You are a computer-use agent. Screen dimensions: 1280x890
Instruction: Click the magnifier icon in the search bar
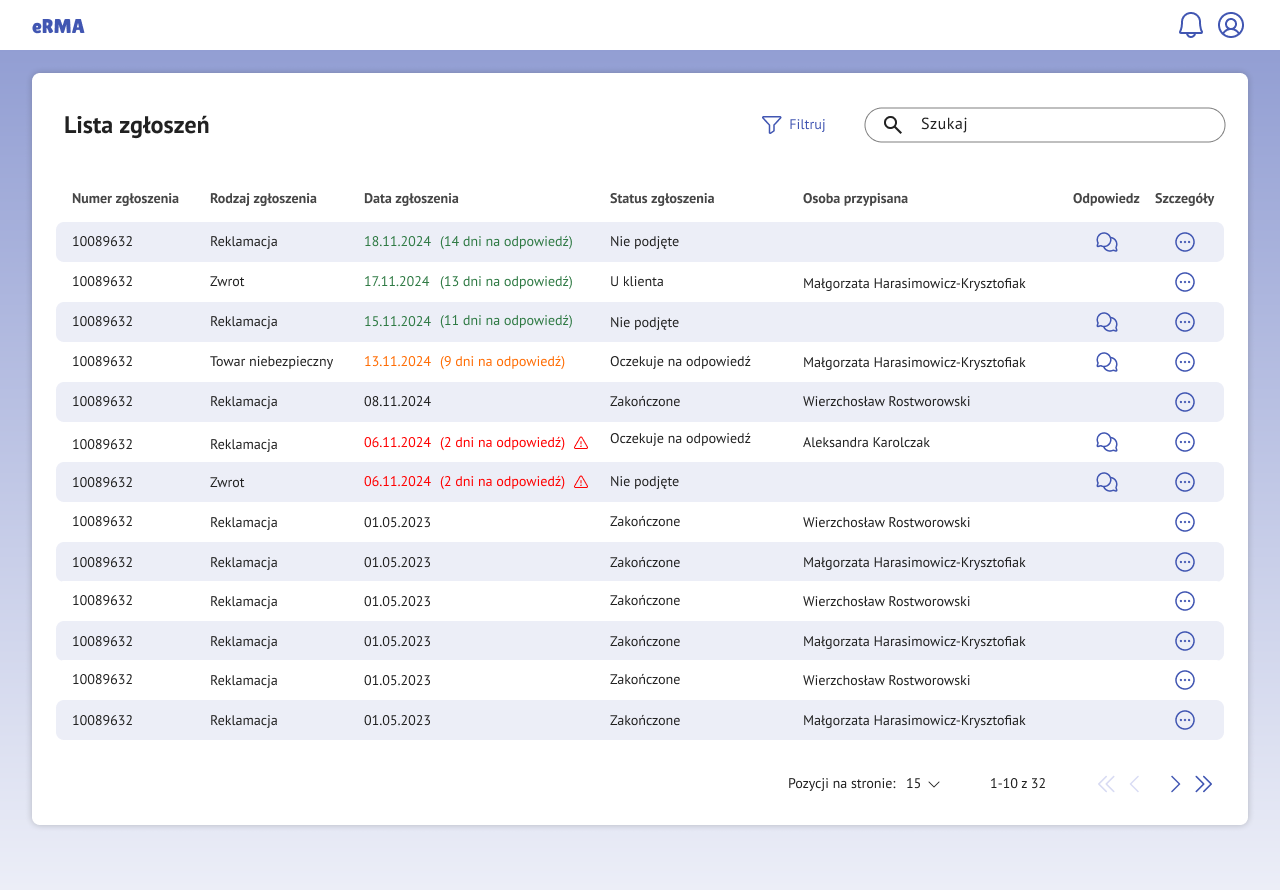point(893,125)
